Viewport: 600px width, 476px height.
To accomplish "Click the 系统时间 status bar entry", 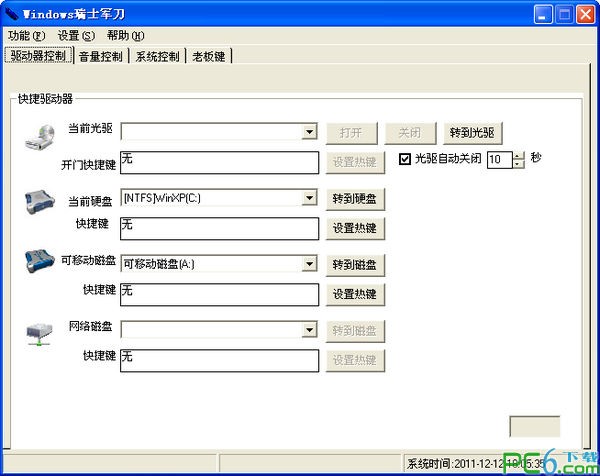I will point(475,464).
